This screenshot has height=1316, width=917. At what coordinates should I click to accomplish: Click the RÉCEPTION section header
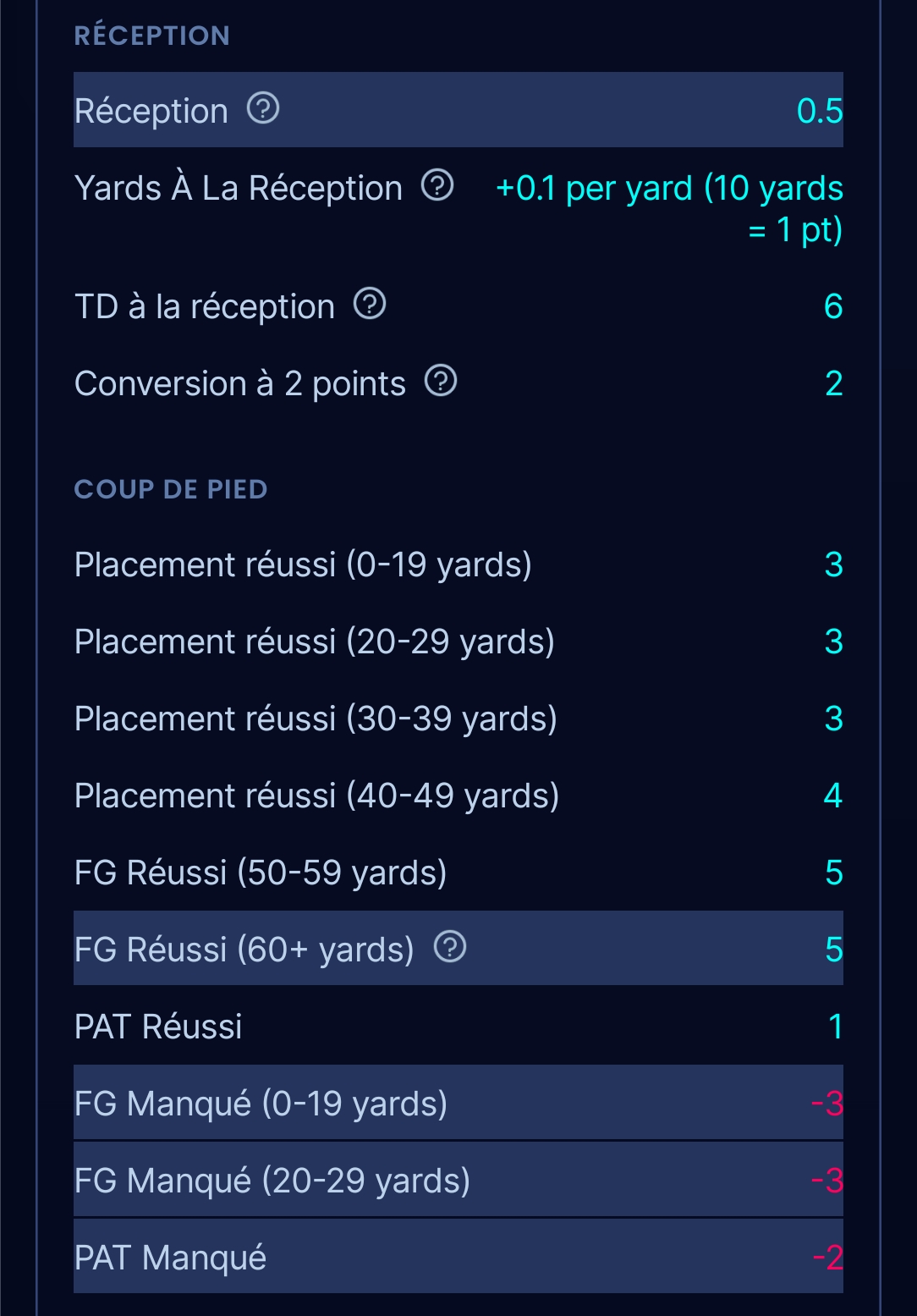click(x=152, y=36)
